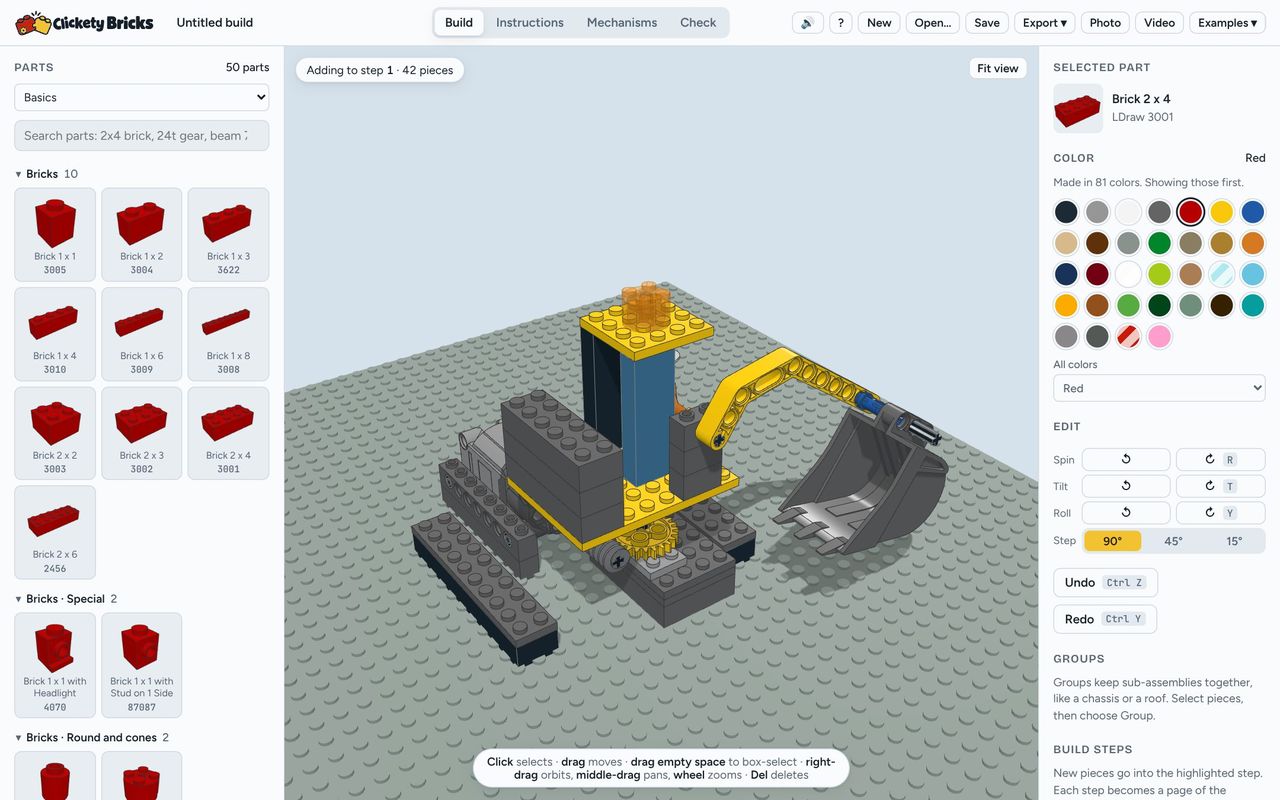Viewport: 1280px width, 800px height.
Task: Switch to the Mechanisms tab
Action: [x=622, y=22]
